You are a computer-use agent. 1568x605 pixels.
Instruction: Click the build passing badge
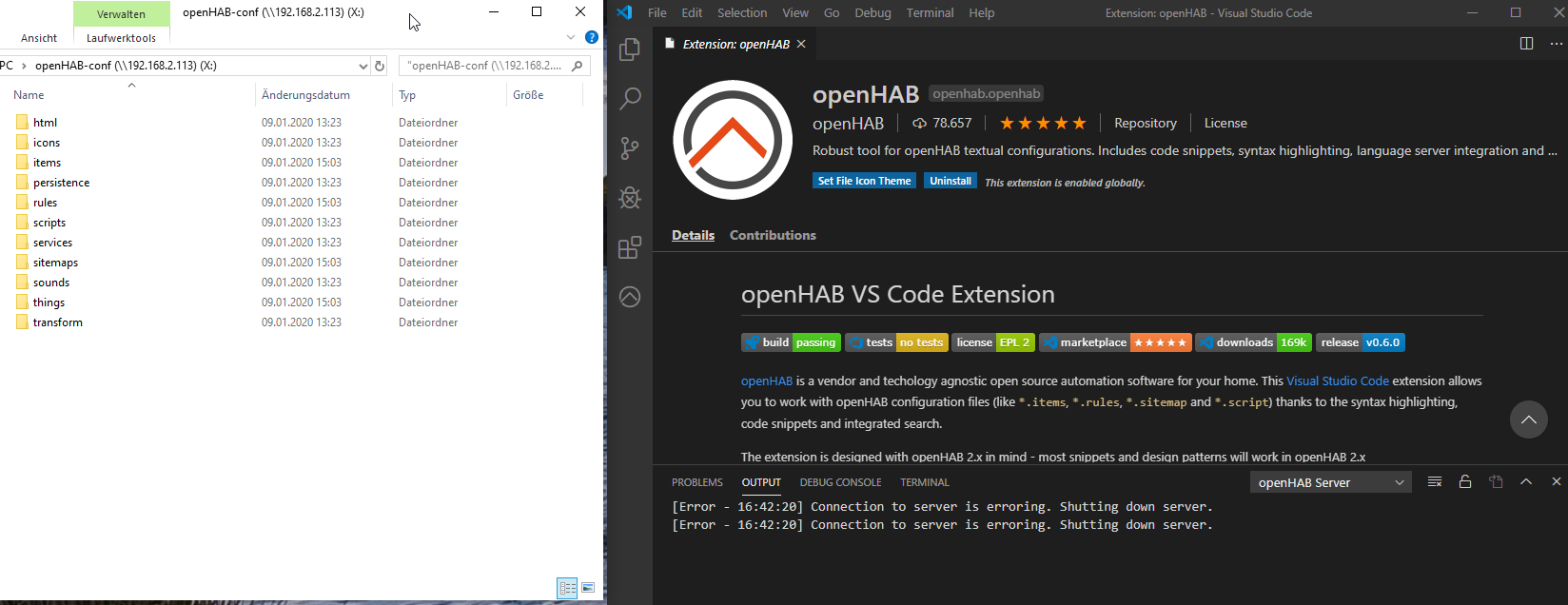[x=791, y=342]
